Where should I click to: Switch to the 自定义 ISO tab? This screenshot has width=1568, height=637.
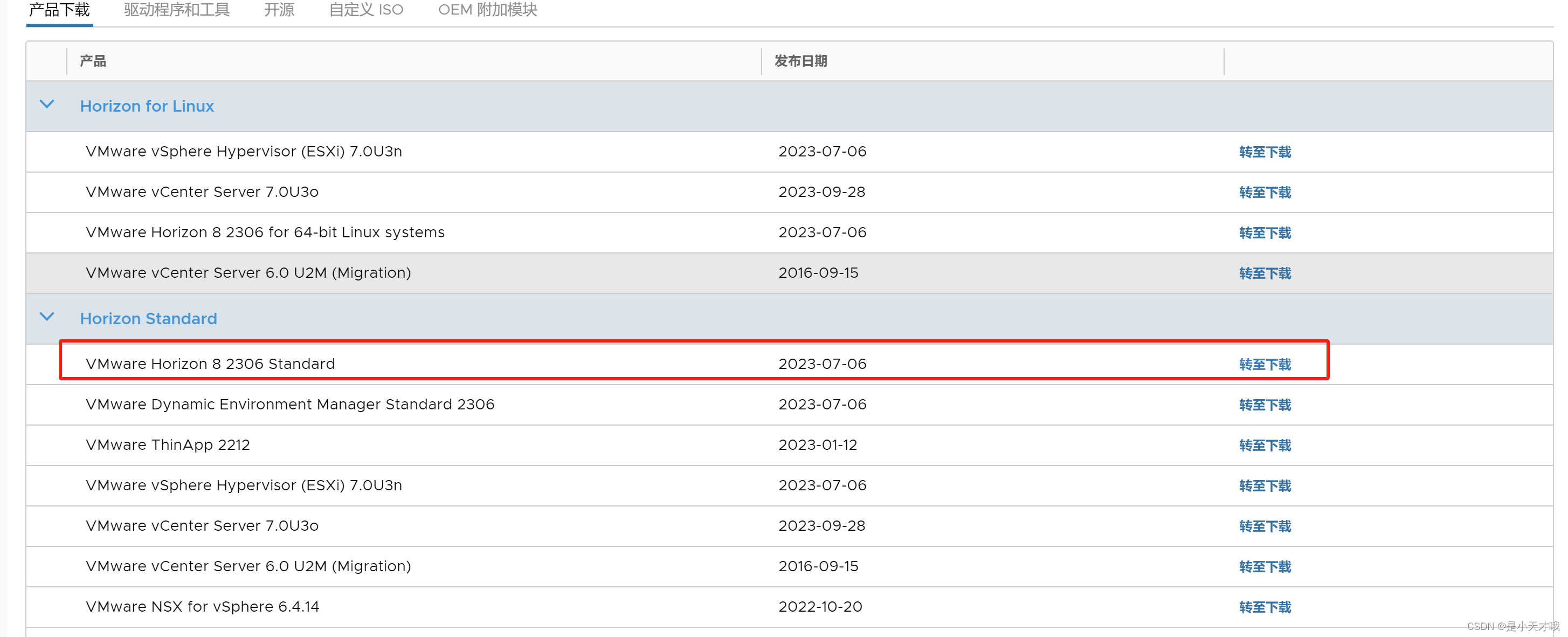point(365,10)
